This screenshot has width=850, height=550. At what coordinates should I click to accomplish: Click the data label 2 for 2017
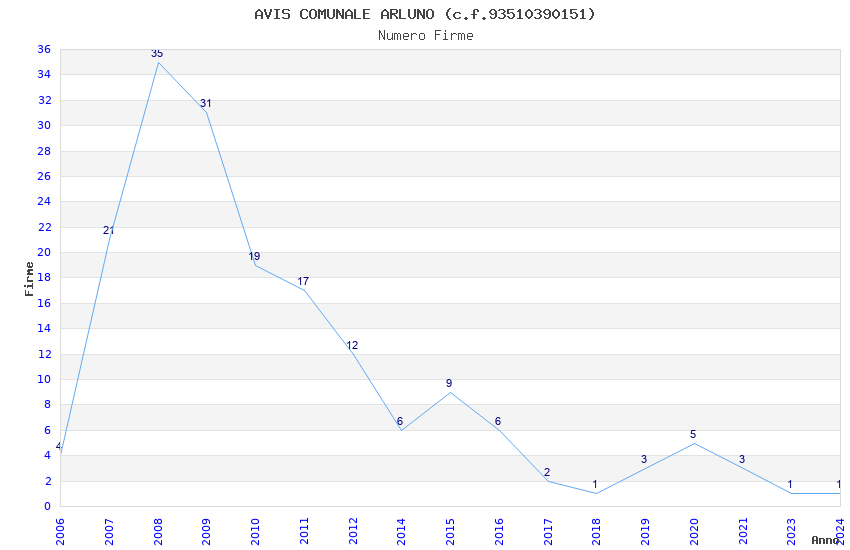(546, 472)
